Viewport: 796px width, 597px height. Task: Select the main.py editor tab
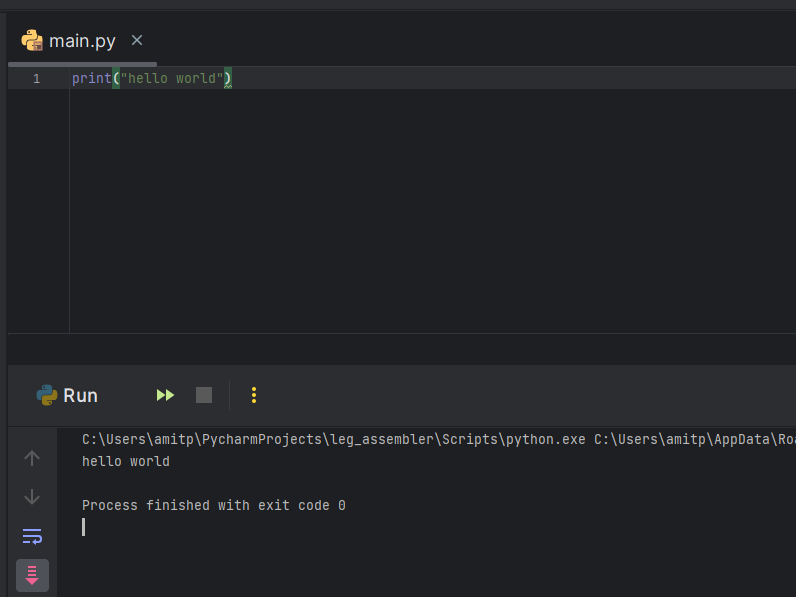pyautogui.click(x=82, y=41)
